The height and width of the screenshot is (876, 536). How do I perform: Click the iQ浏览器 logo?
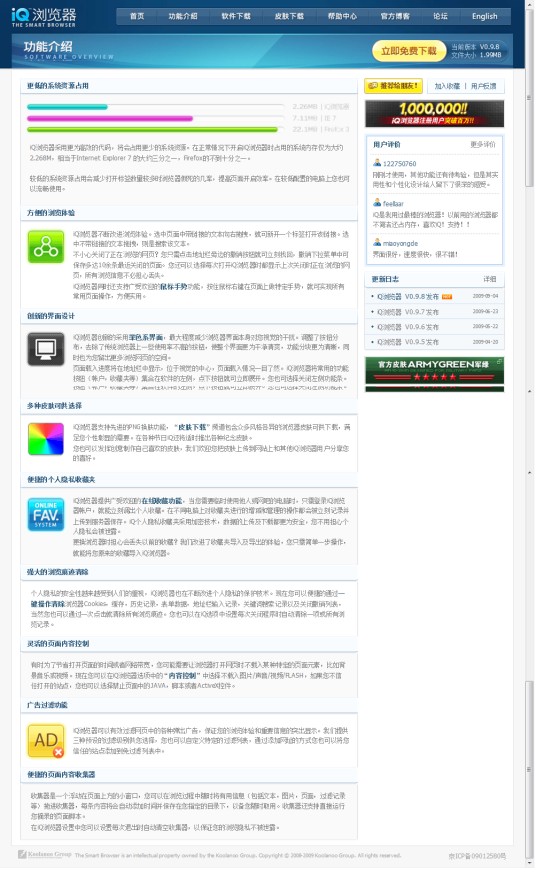click(44, 17)
